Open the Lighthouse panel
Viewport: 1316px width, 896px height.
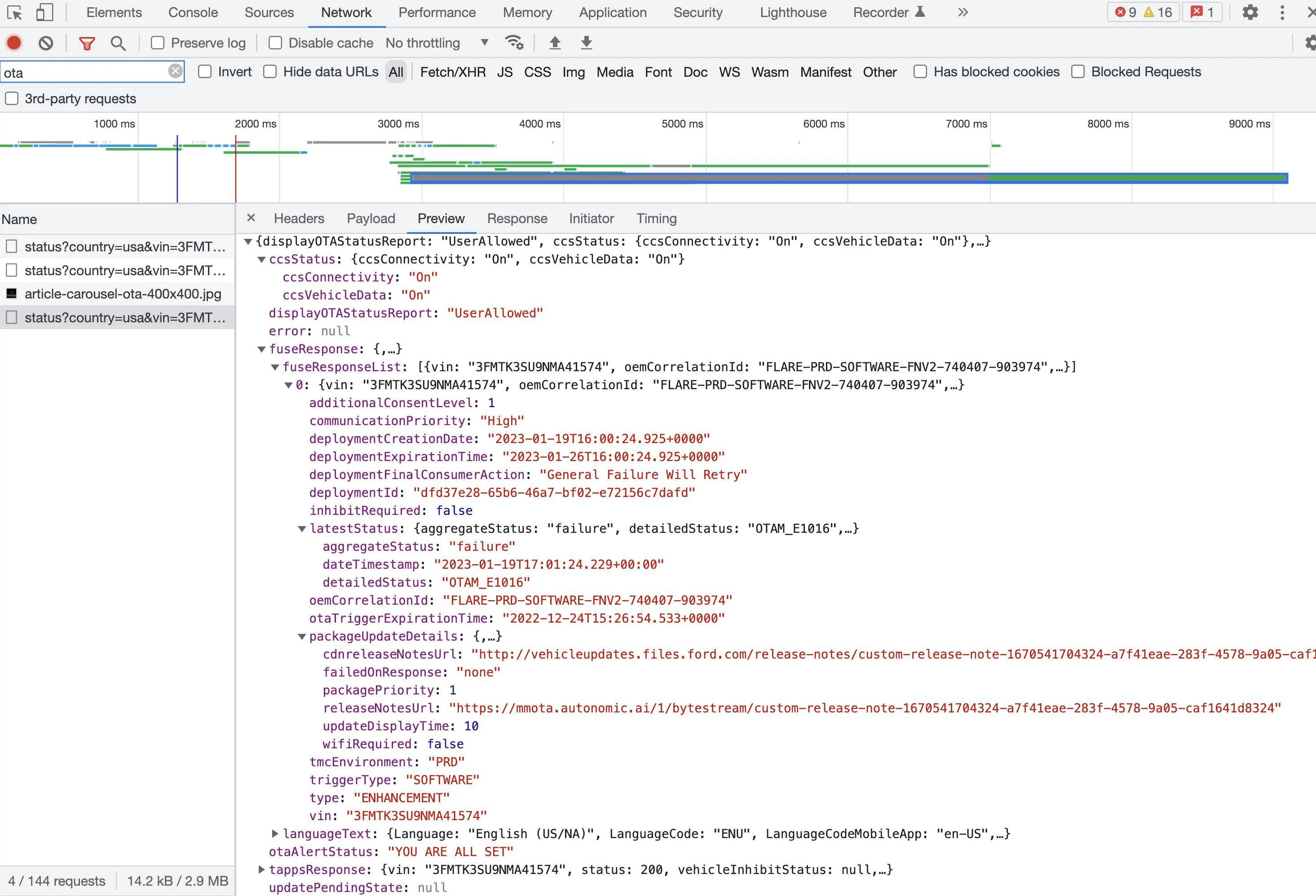793,13
